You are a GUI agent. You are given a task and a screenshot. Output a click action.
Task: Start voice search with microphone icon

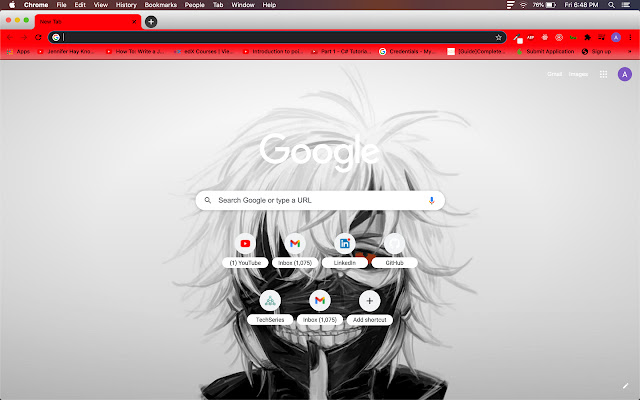point(431,200)
